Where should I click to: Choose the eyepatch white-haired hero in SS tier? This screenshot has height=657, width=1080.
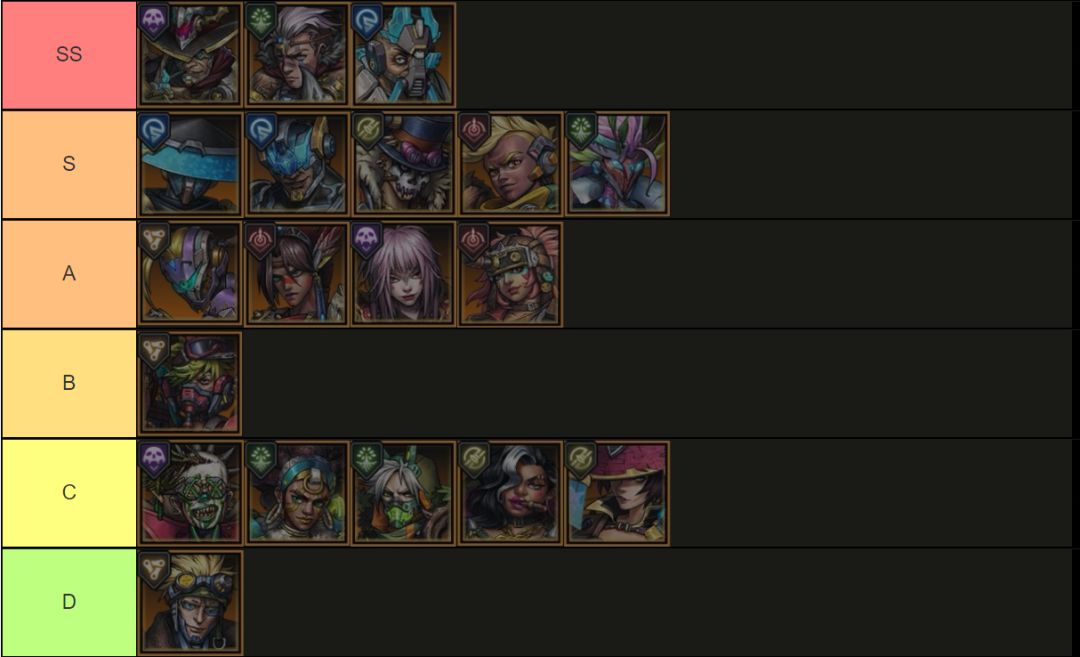(x=297, y=54)
